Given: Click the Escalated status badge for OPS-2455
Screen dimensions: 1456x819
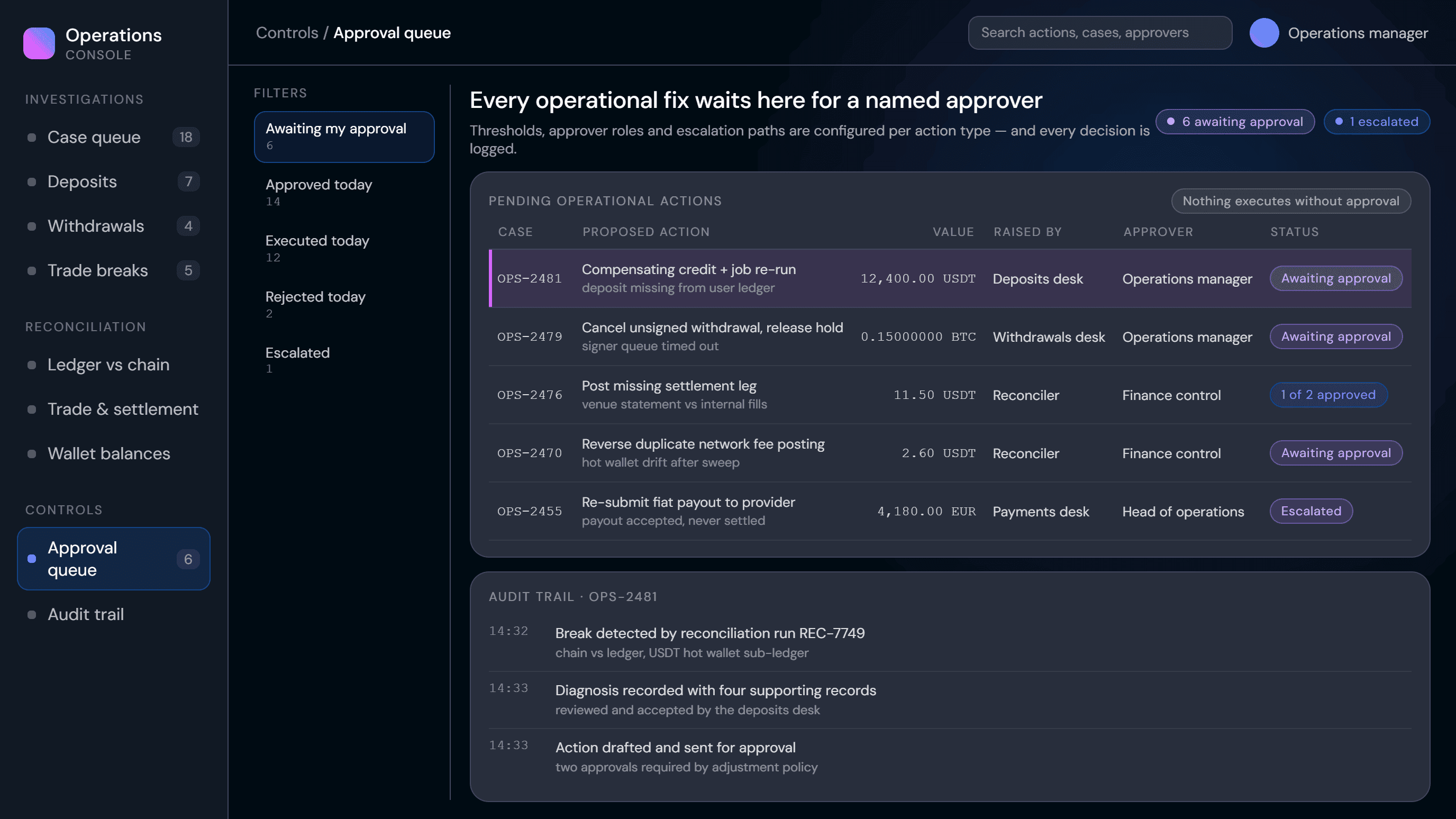Looking at the screenshot, I should 1311,511.
